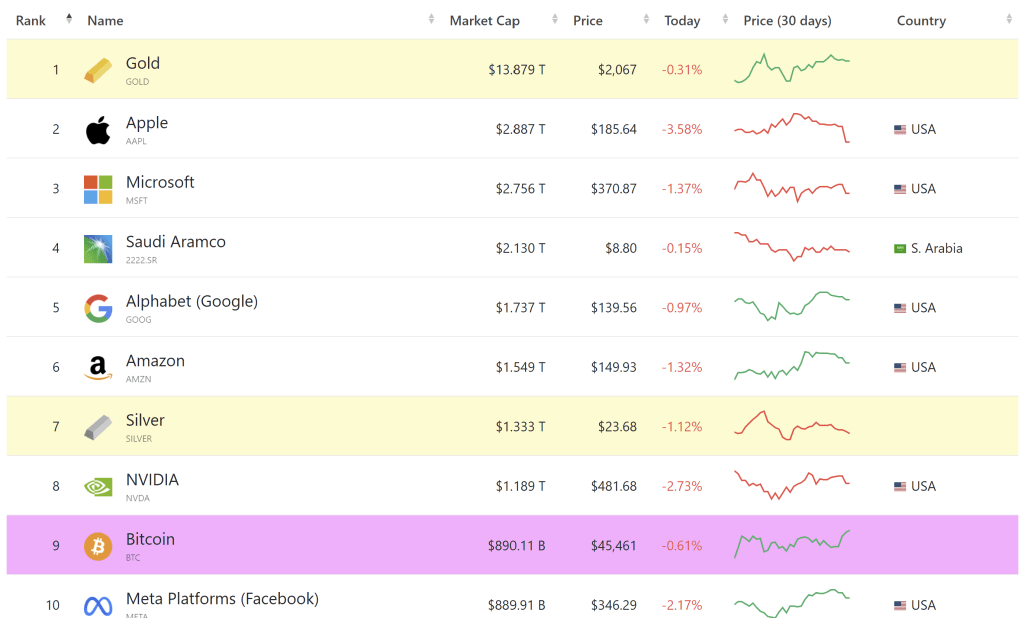Open the Saudi Aramco name link
The height and width of the screenshot is (618, 1024).
pyautogui.click(x=175, y=242)
